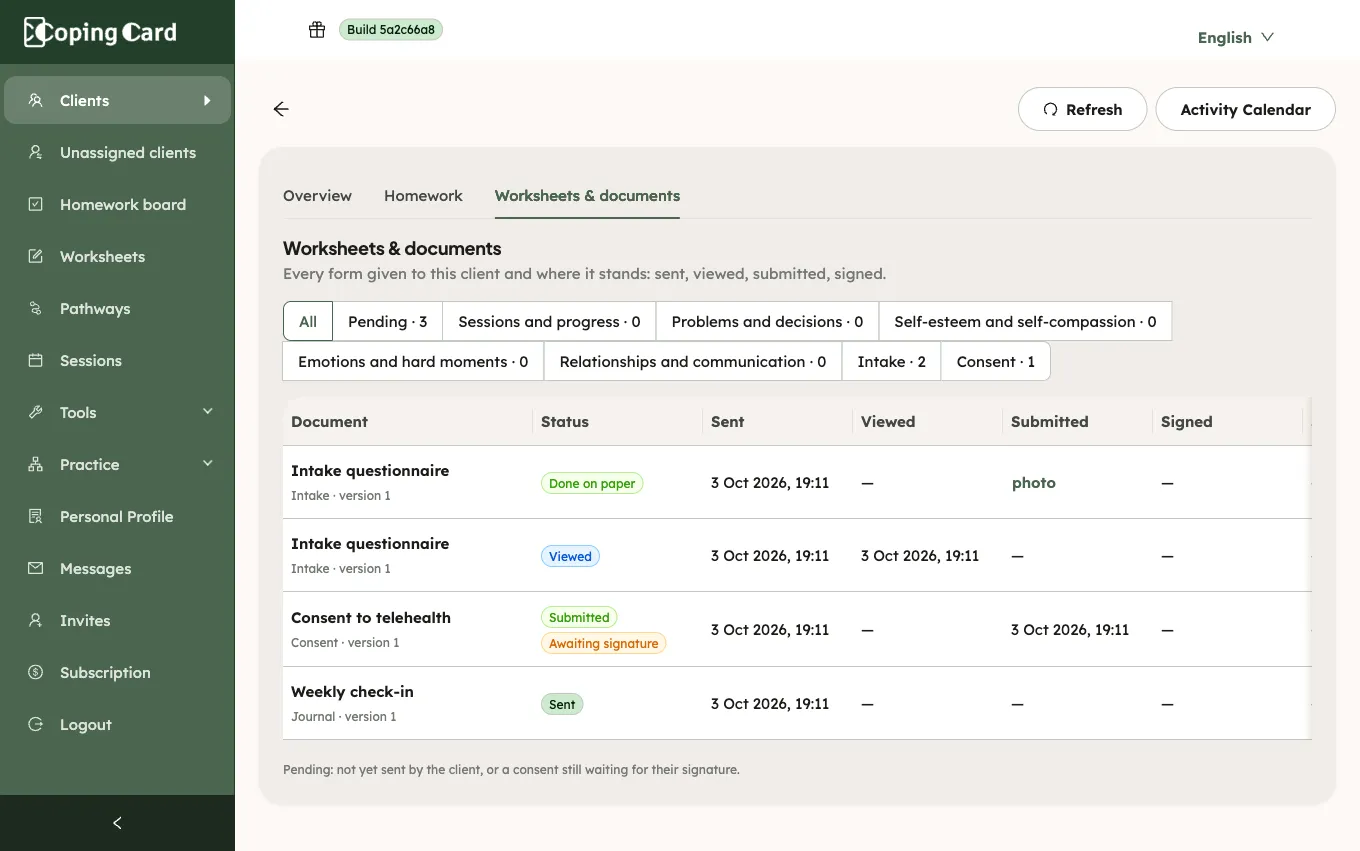1360x851 pixels.
Task: Click the gift icon beside the build badge
Action: (317, 30)
